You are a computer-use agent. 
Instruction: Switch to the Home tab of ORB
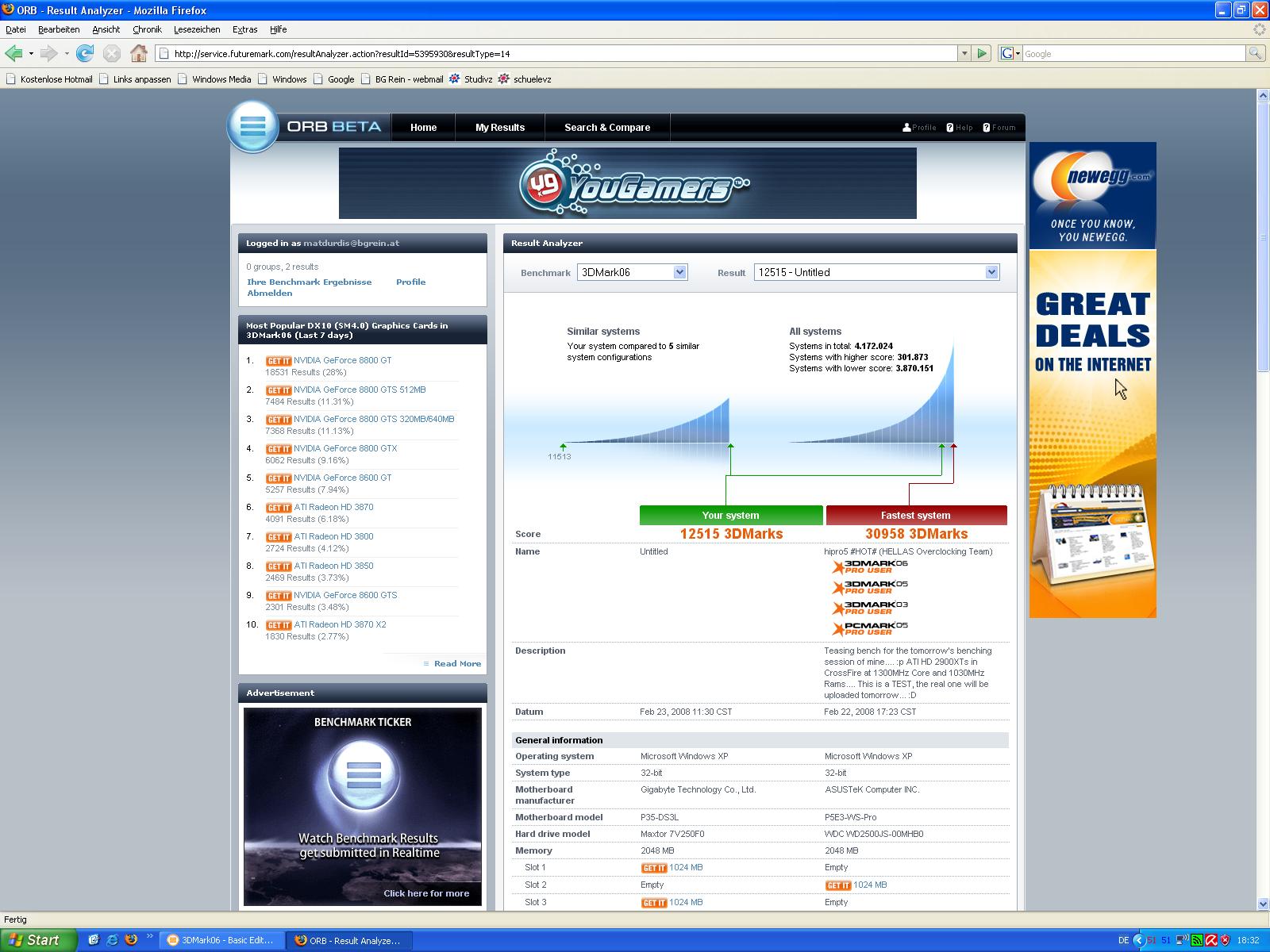coord(423,127)
